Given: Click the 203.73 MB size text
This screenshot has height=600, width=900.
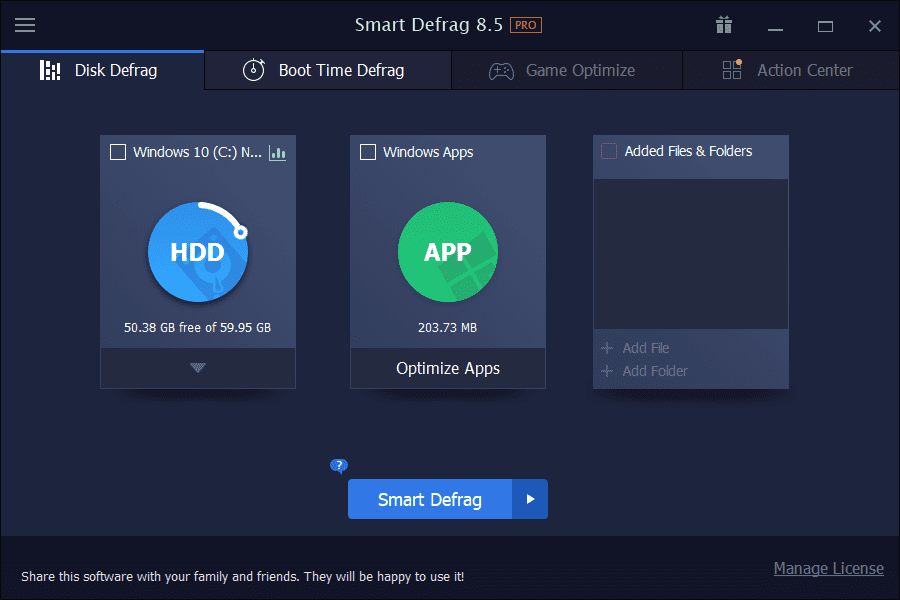Looking at the screenshot, I should coord(447,327).
